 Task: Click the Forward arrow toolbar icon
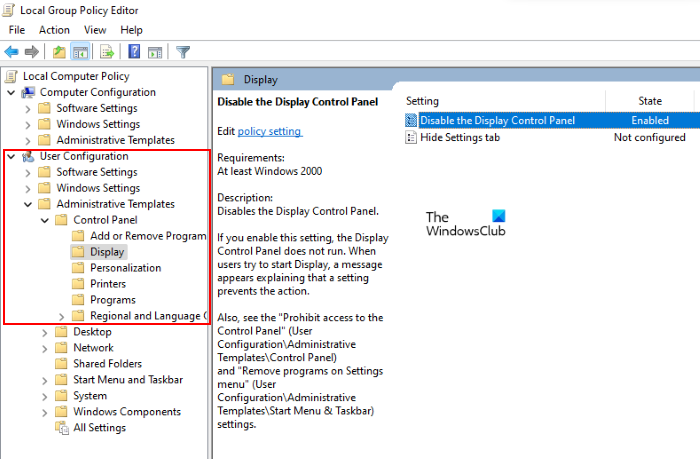coord(31,52)
